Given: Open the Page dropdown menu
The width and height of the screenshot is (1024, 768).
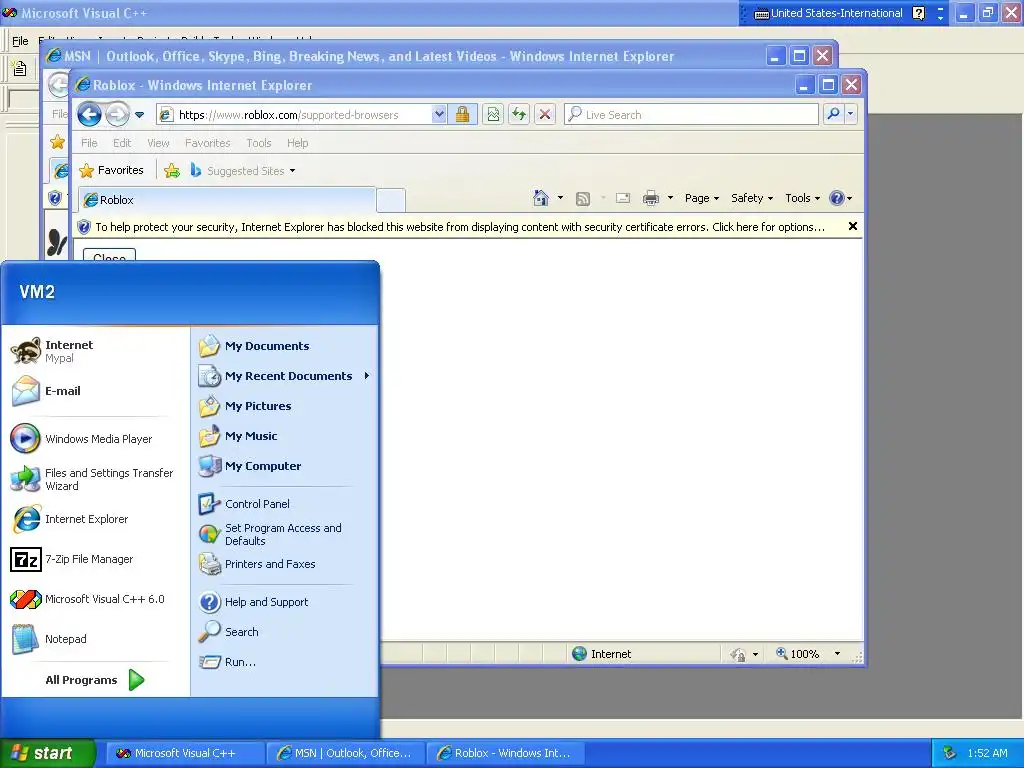Looking at the screenshot, I should click(x=702, y=199).
